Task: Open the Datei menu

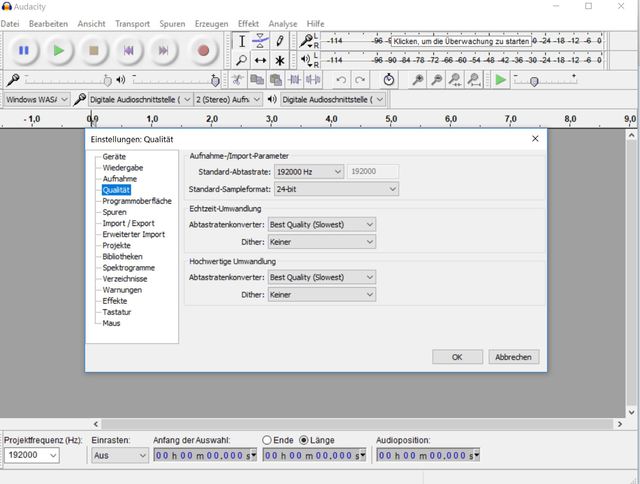Action: click(x=10, y=24)
